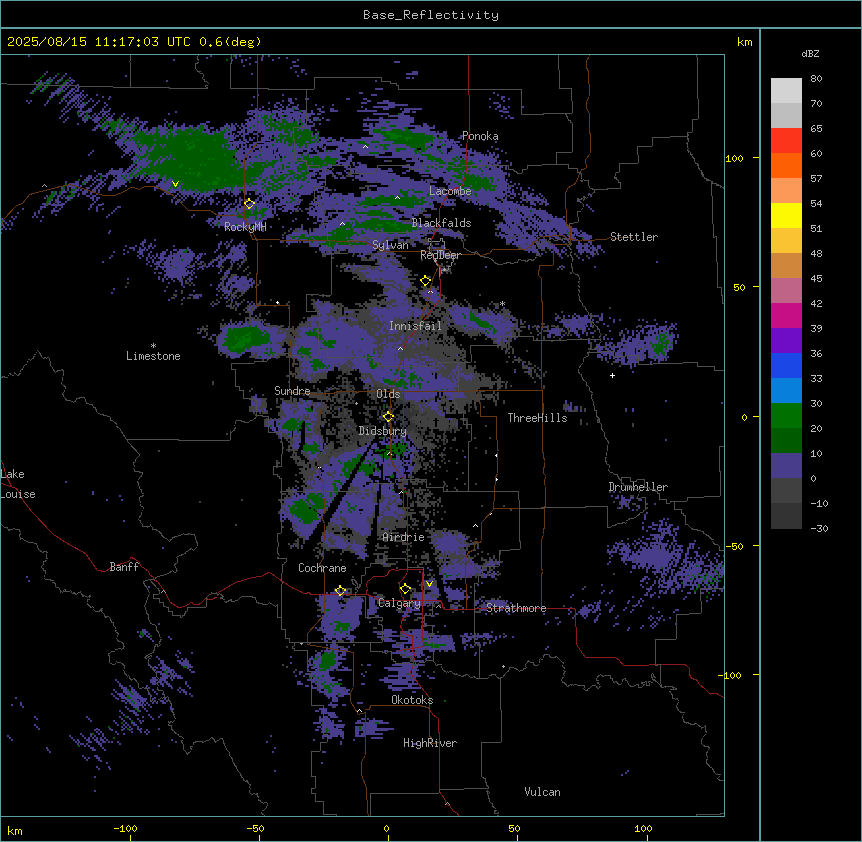Select the royal blue 33-36 dBZ swatch

pyautogui.click(x=786, y=365)
